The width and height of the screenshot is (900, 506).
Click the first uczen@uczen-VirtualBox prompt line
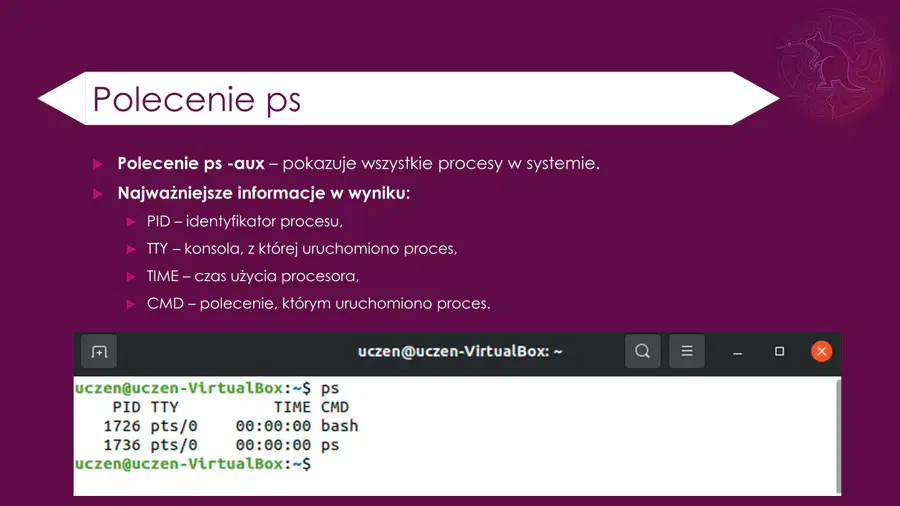click(x=207, y=388)
